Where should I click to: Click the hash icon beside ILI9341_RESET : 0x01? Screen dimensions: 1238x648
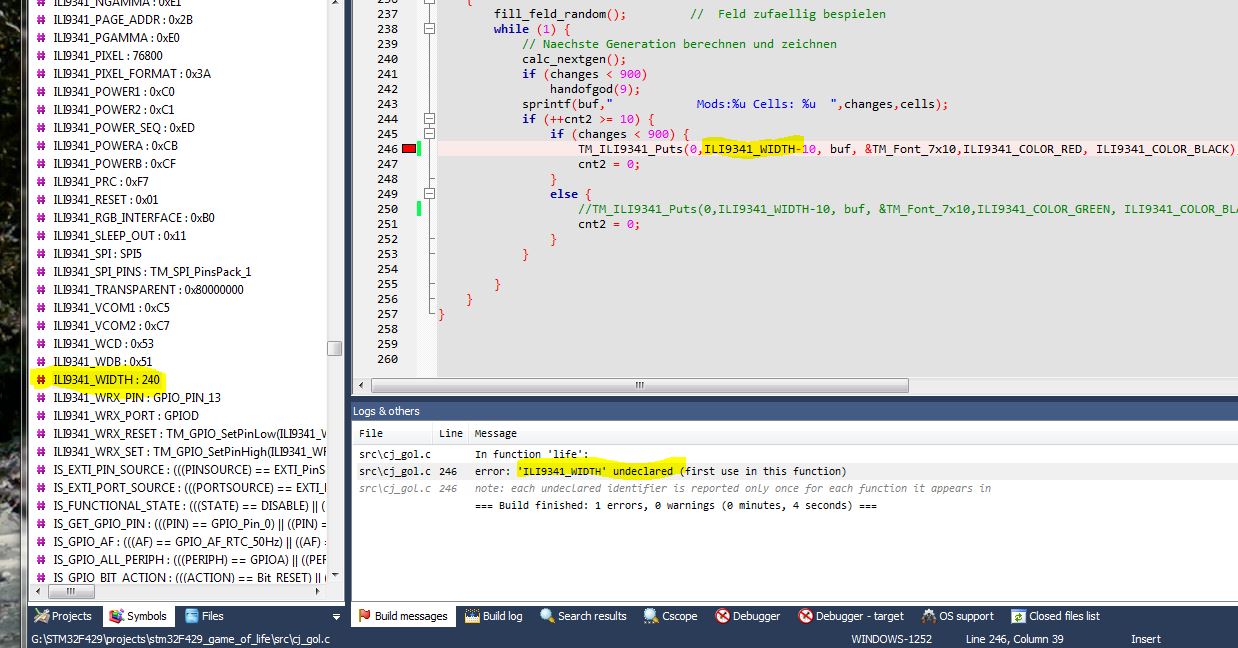point(41,200)
